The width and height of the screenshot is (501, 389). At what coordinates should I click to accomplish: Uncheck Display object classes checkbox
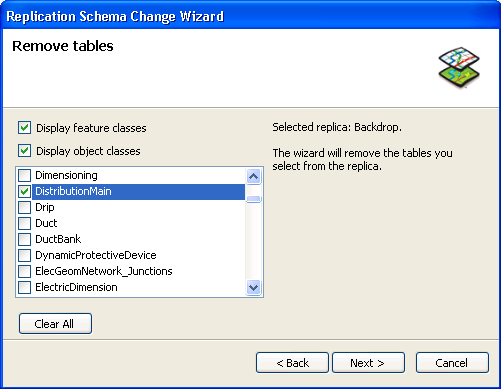point(24,151)
